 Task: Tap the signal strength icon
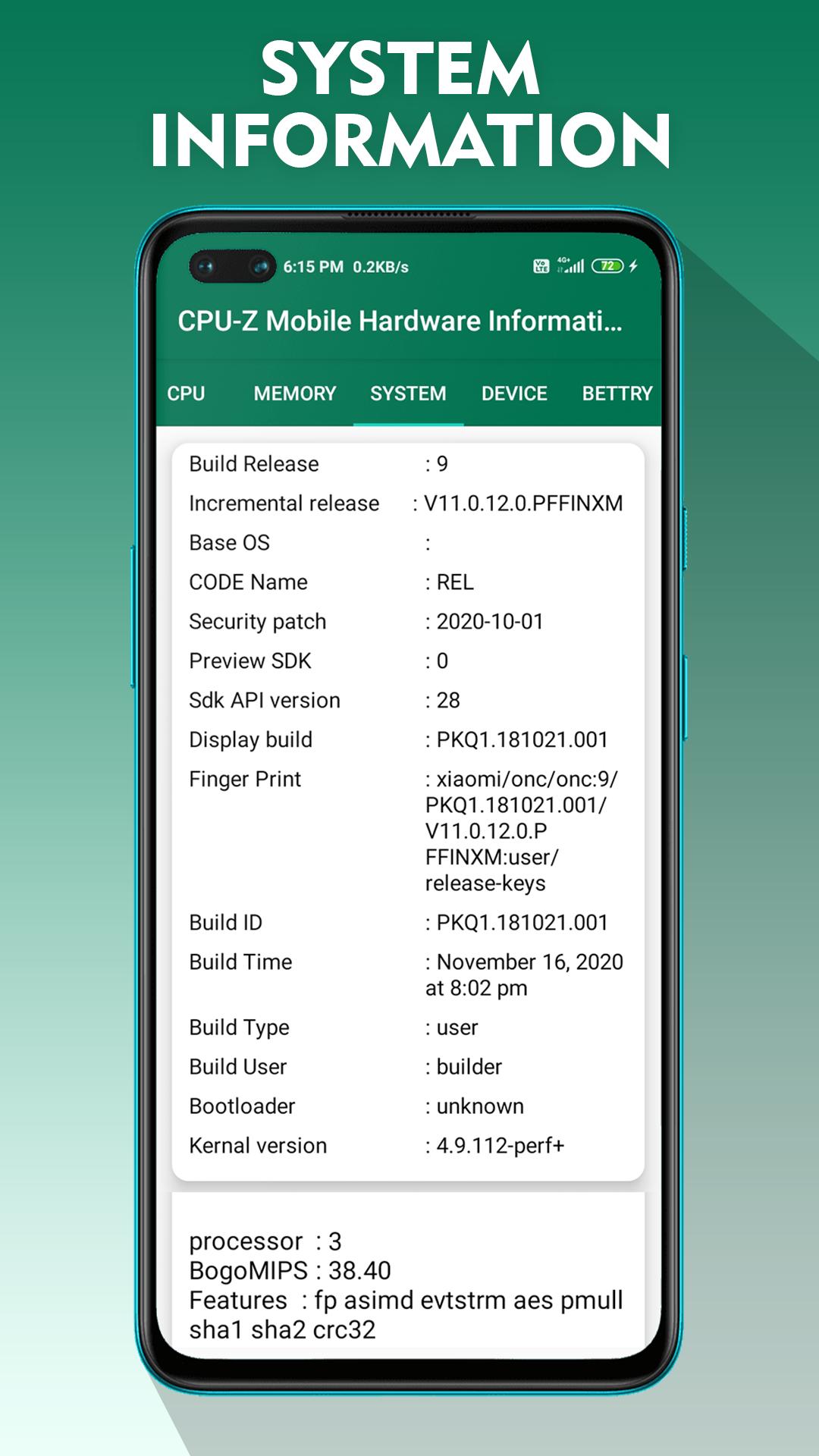[x=571, y=265]
